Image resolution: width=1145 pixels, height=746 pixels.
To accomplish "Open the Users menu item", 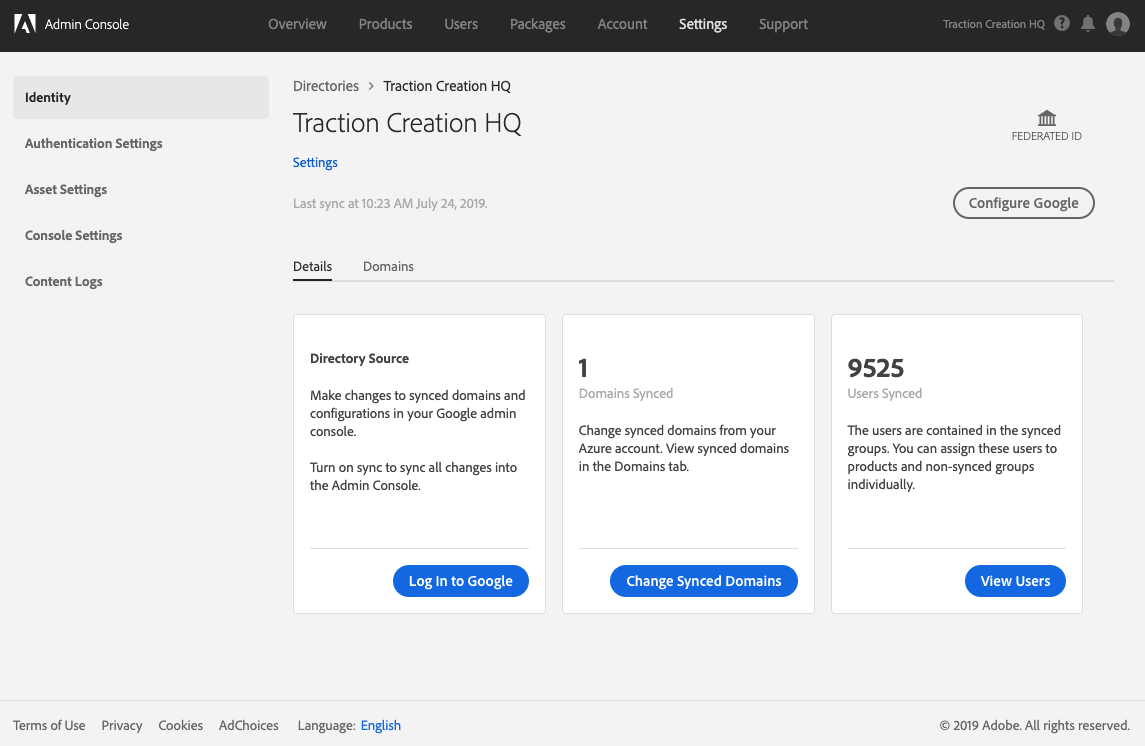I will click(461, 24).
